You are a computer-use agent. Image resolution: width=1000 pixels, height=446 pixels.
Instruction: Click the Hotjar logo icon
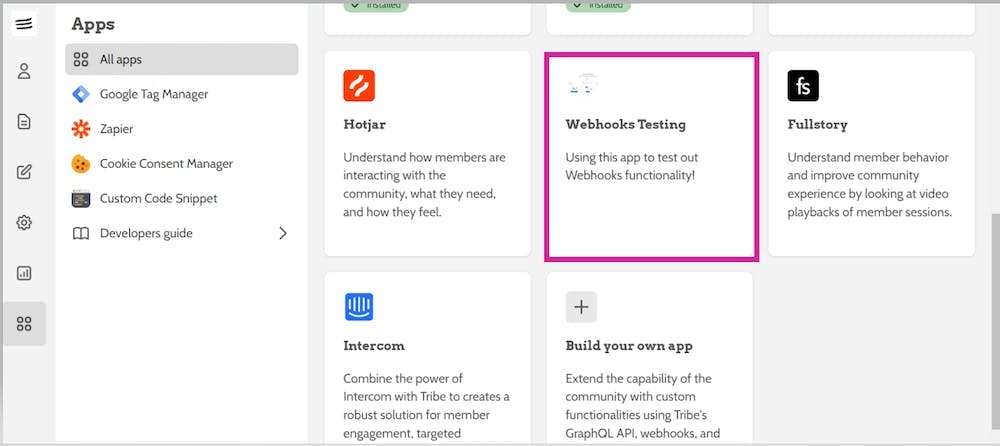click(359, 85)
